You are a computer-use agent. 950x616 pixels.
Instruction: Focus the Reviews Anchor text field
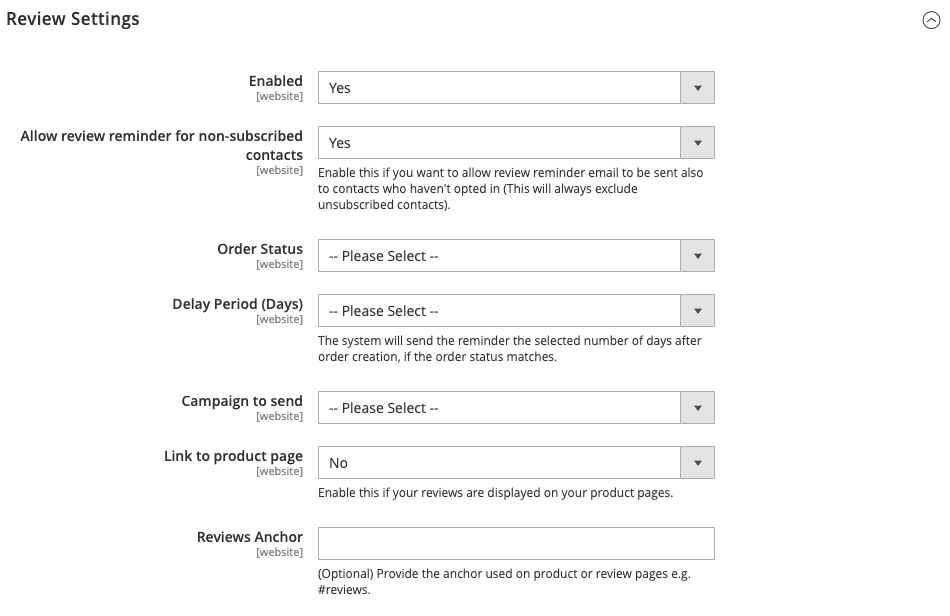tap(516, 543)
